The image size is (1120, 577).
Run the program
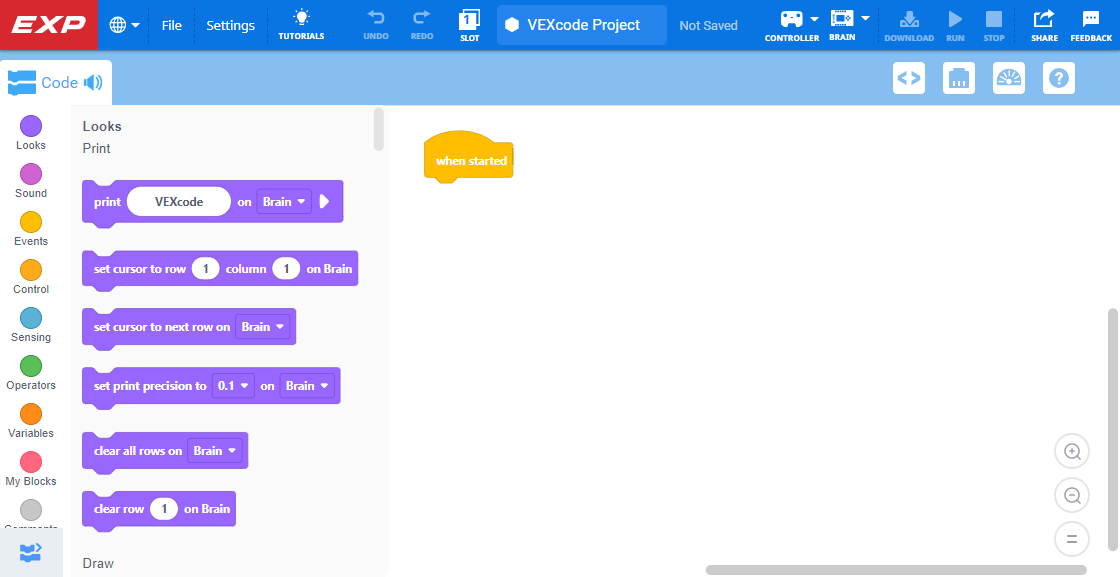954,24
